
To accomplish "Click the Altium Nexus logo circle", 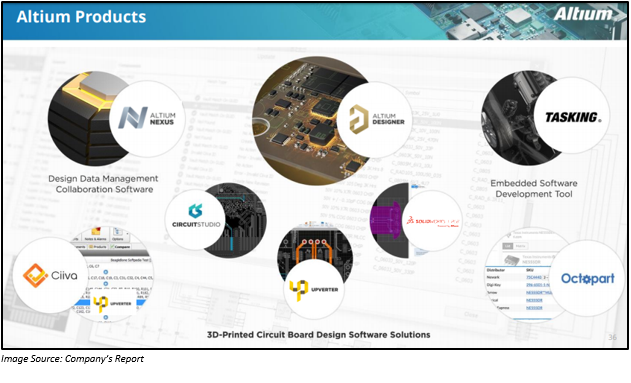I will click(147, 119).
